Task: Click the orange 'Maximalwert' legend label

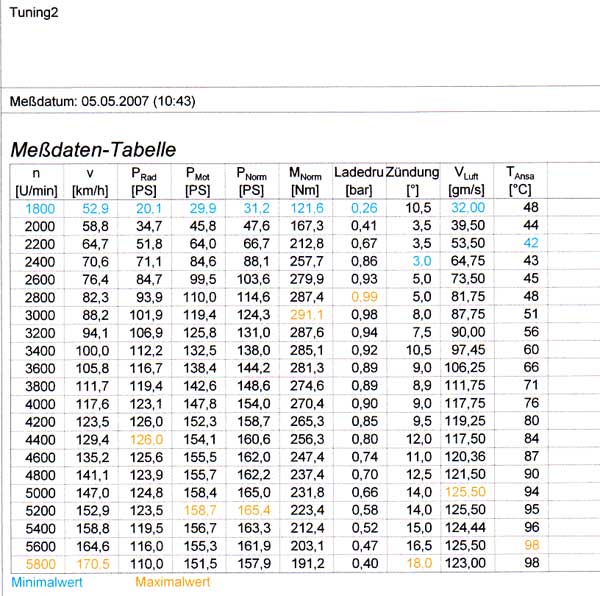Action: click(173, 582)
